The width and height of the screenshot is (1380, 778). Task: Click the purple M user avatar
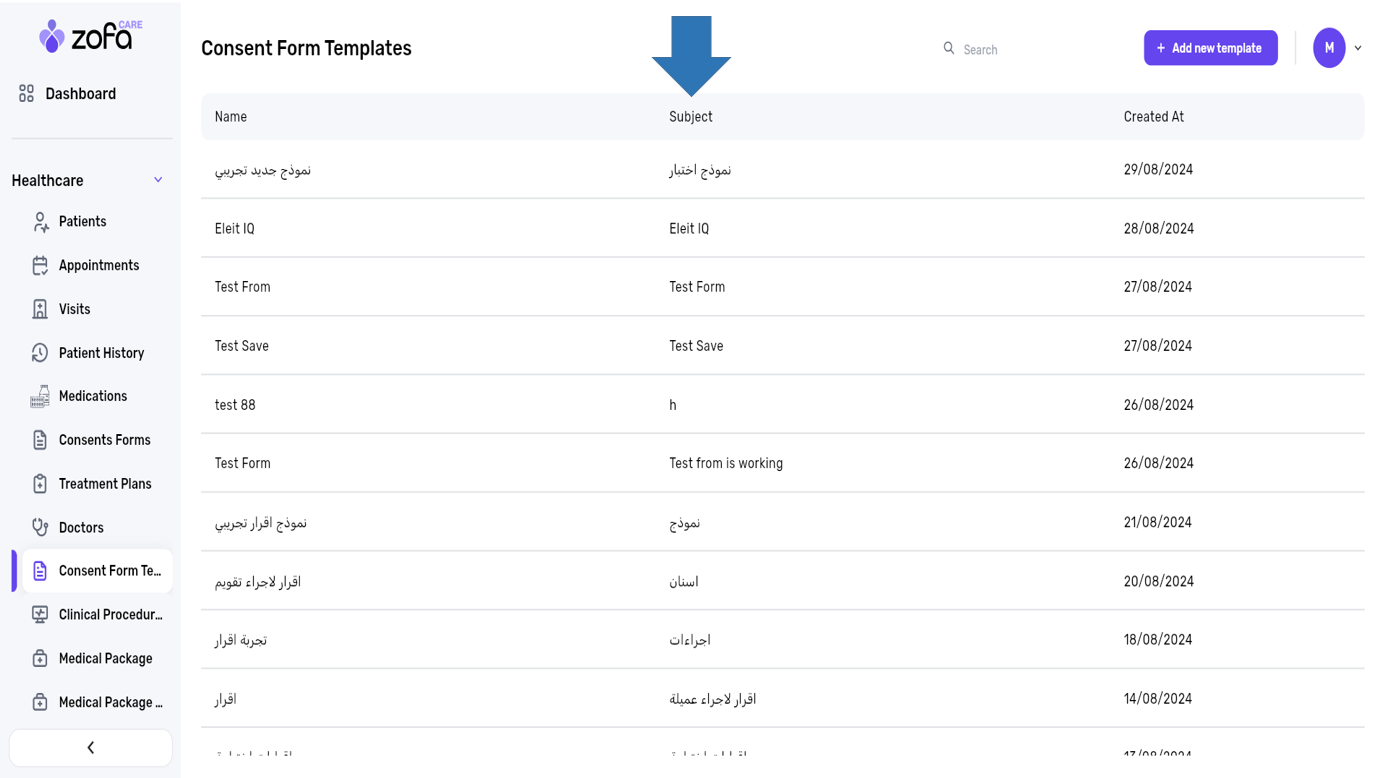(x=1329, y=48)
